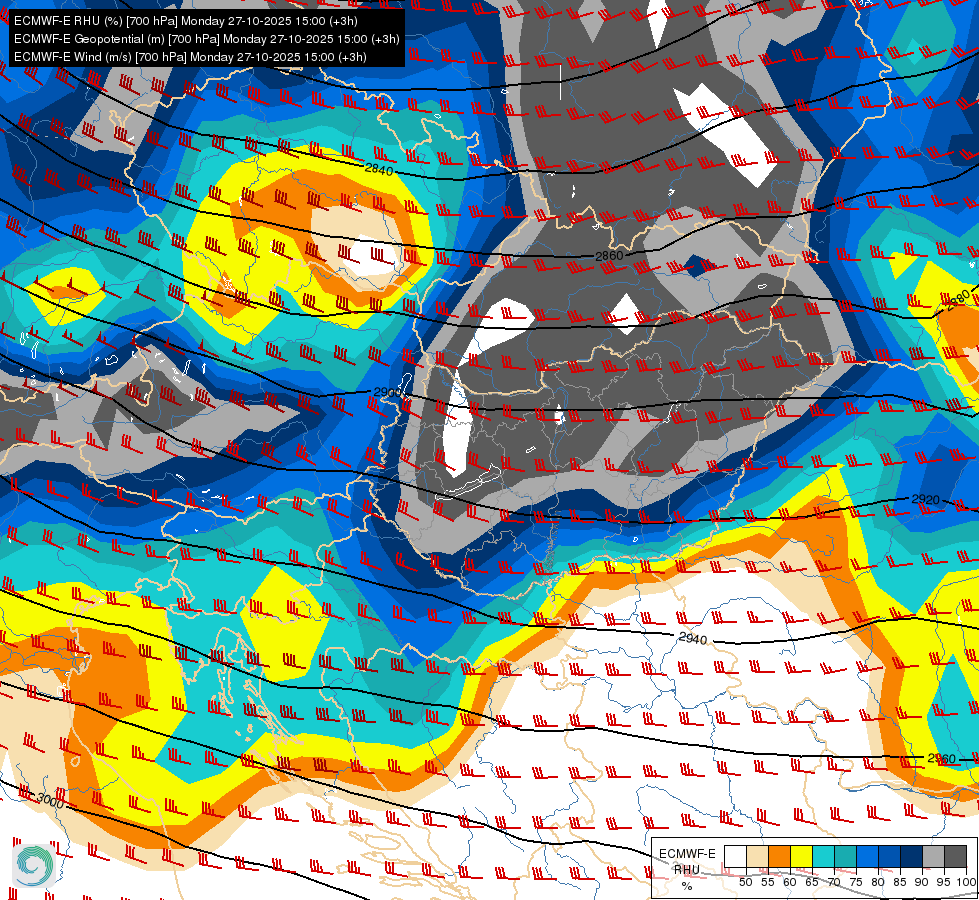Click the swirl logo icon in the corner

point(34,865)
